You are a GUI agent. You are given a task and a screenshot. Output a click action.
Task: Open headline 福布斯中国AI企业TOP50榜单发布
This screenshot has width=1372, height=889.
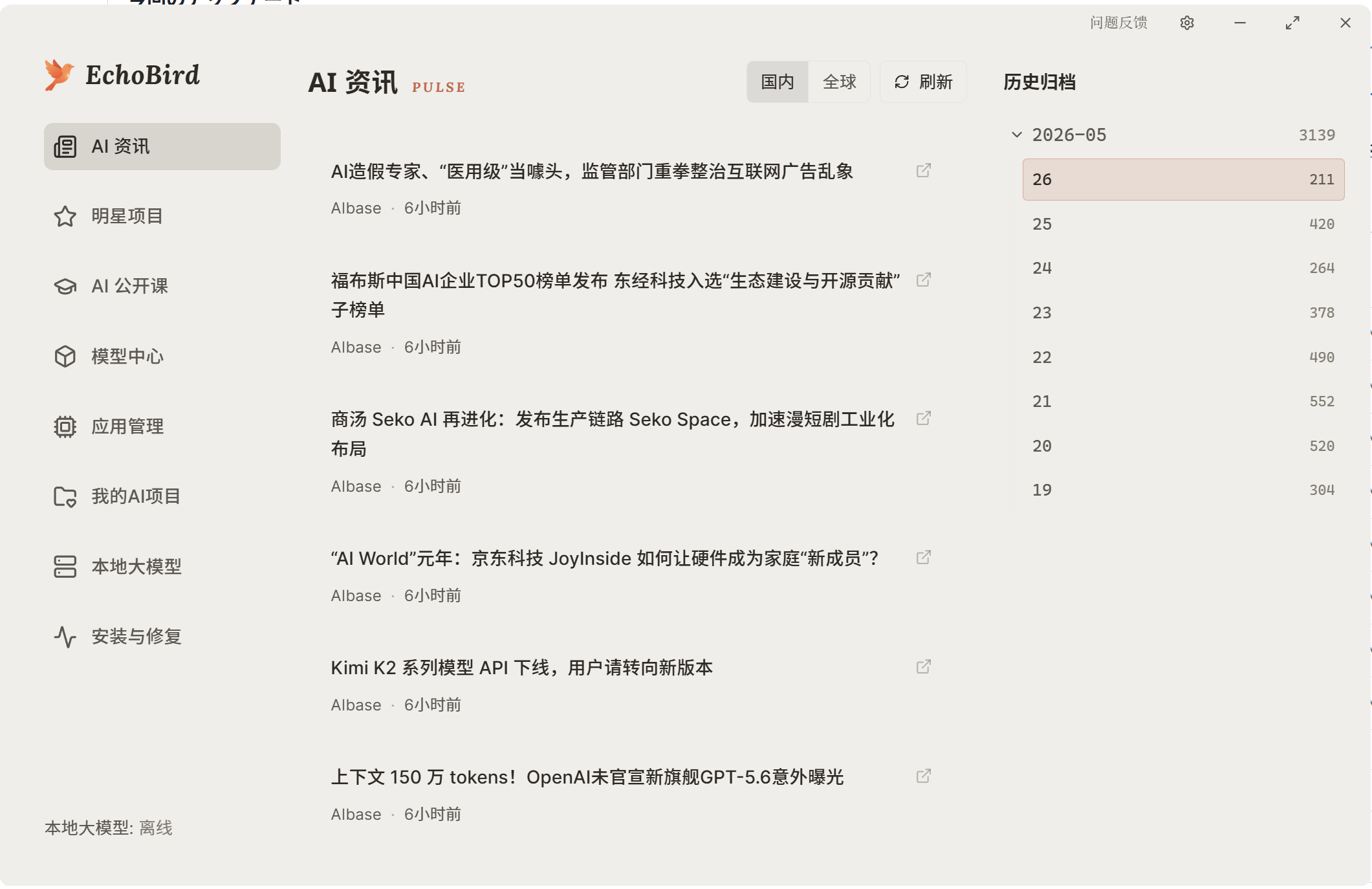click(615, 295)
